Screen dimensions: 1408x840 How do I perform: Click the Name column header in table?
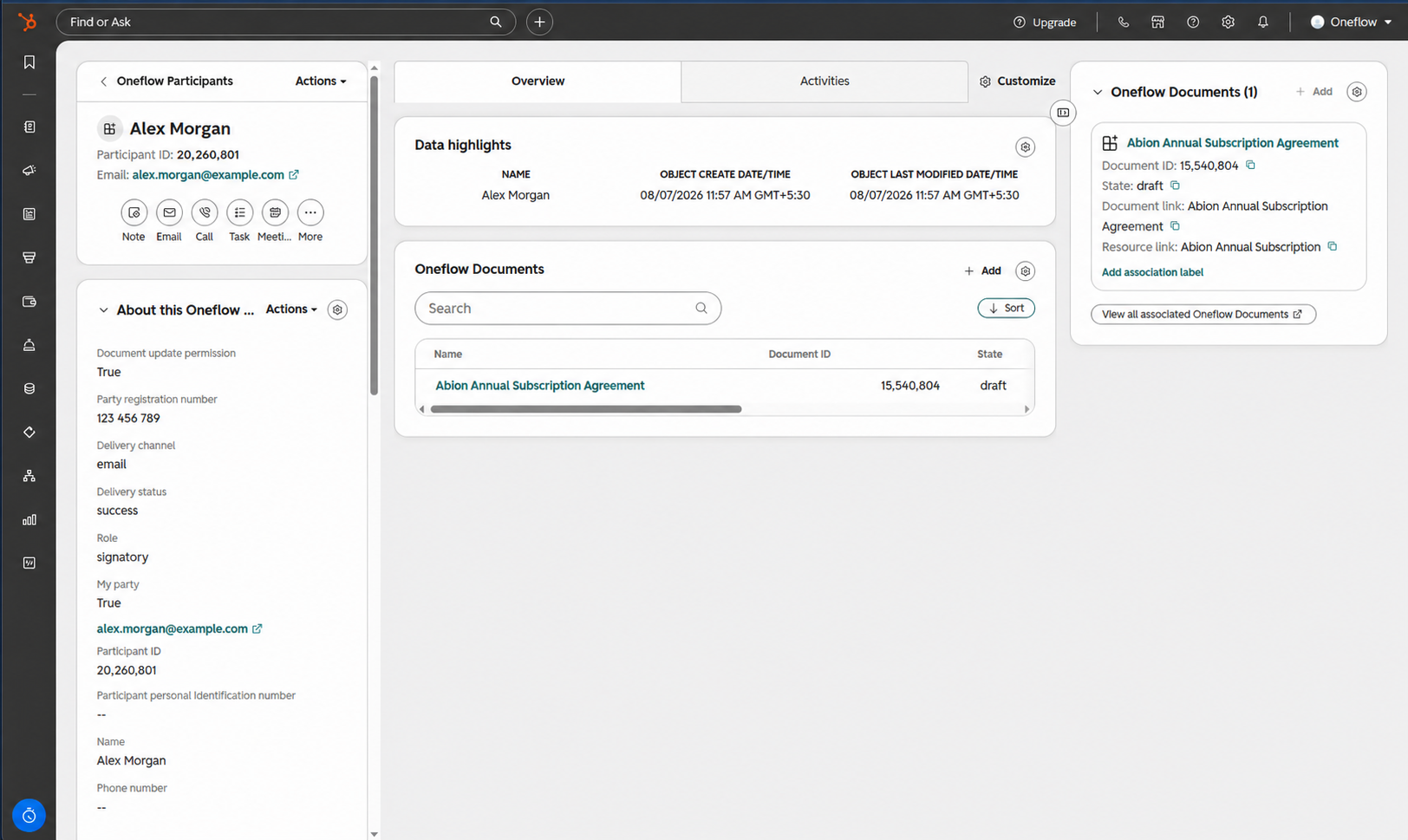[448, 354]
